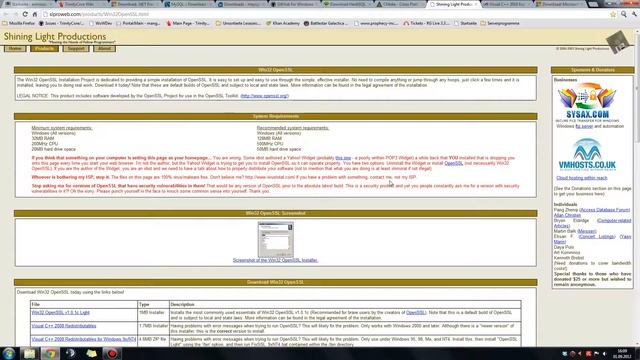Image resolution: width=640 pixels, height=360 pixels.
Task: Open the 'ftp server' sponsor link
Action: point(584,127)
